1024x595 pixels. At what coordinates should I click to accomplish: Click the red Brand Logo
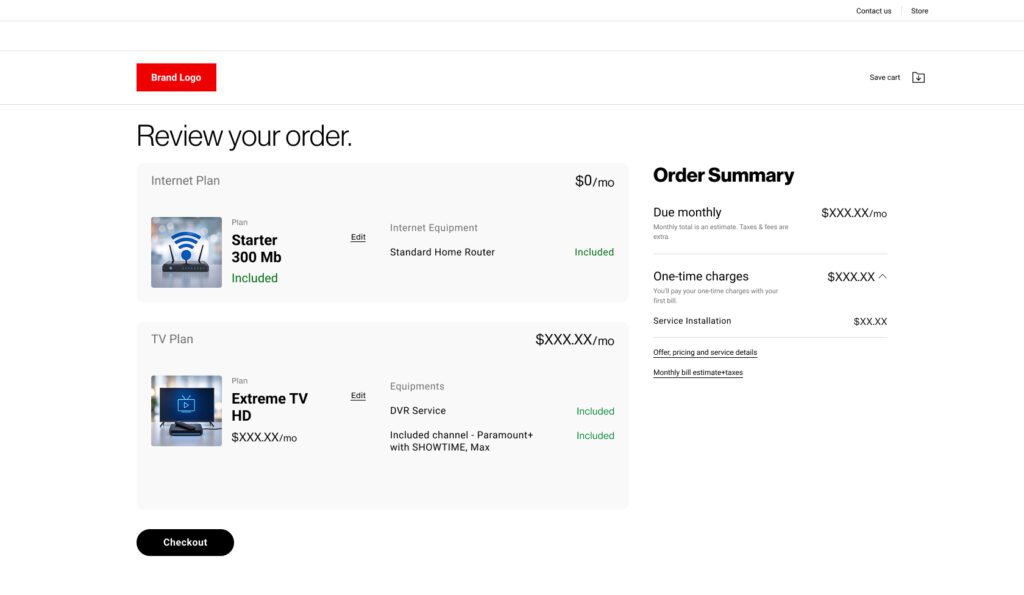point(176,77)
